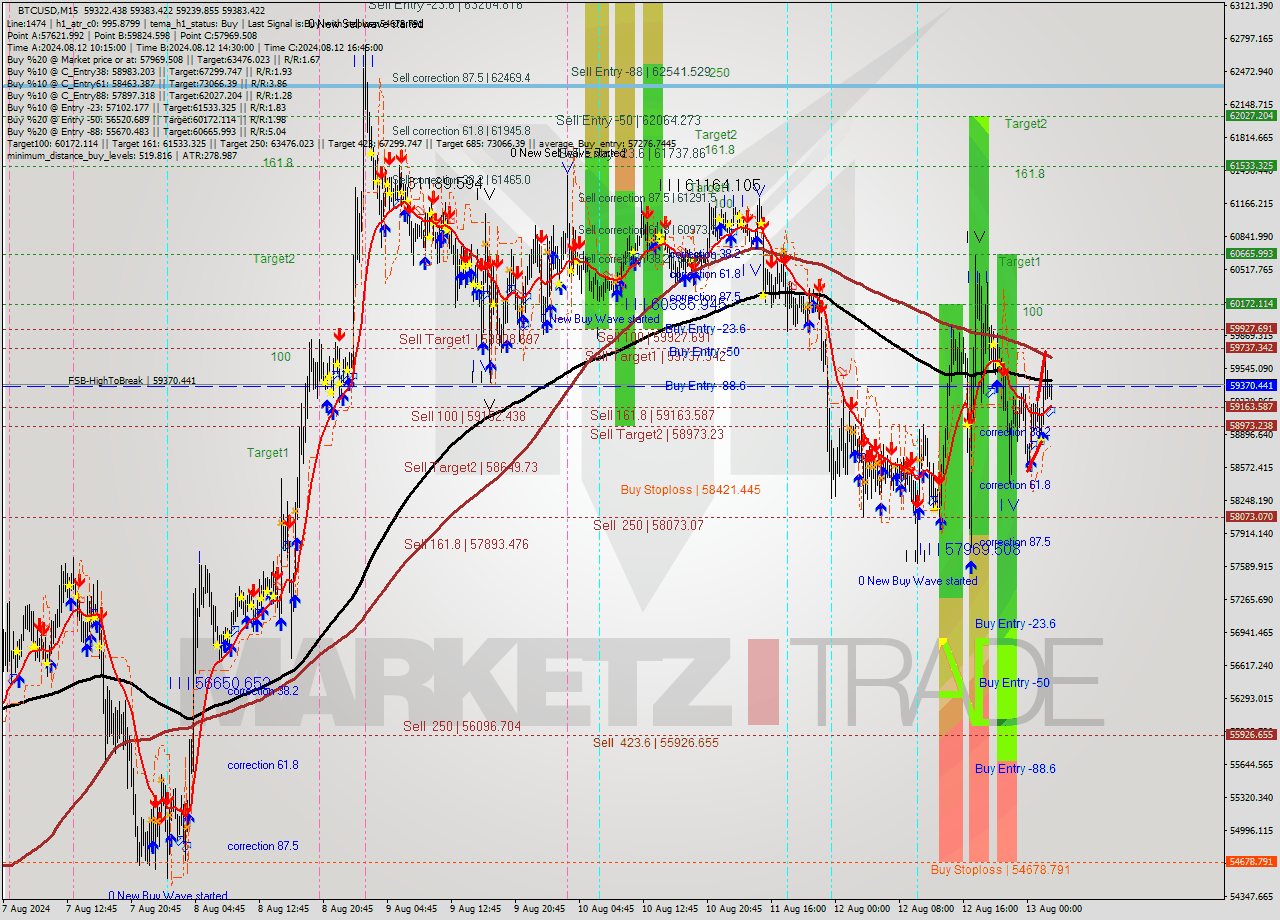Image resolution: width=1280 pixels, height=920 pixels.
Task: Select the green 60665.993 price tag
Action: coord(1251,254)
